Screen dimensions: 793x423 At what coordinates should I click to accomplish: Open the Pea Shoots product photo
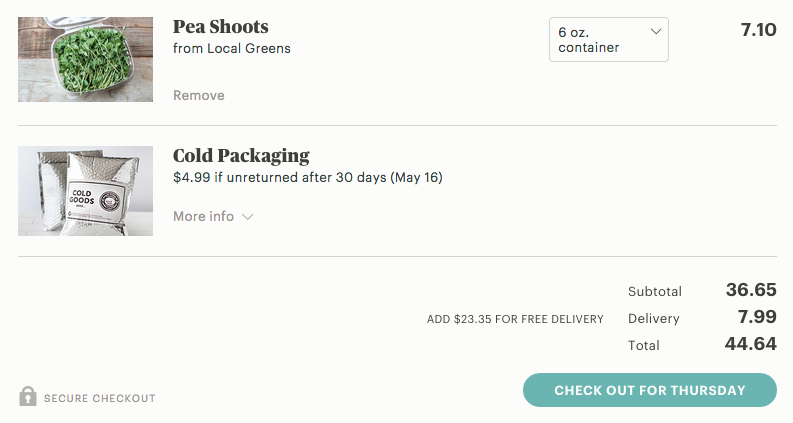coord(85,59)
